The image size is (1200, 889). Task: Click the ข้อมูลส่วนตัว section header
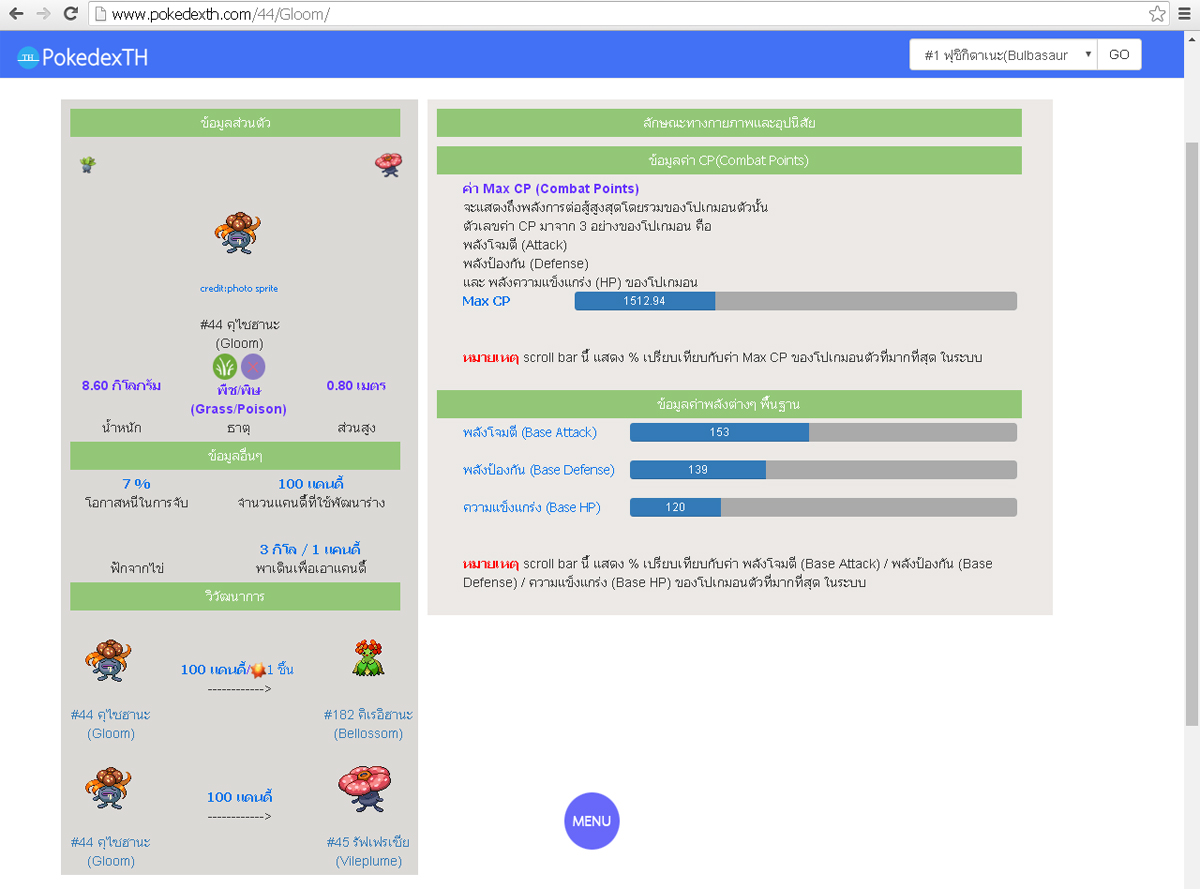tap(235, 123)
